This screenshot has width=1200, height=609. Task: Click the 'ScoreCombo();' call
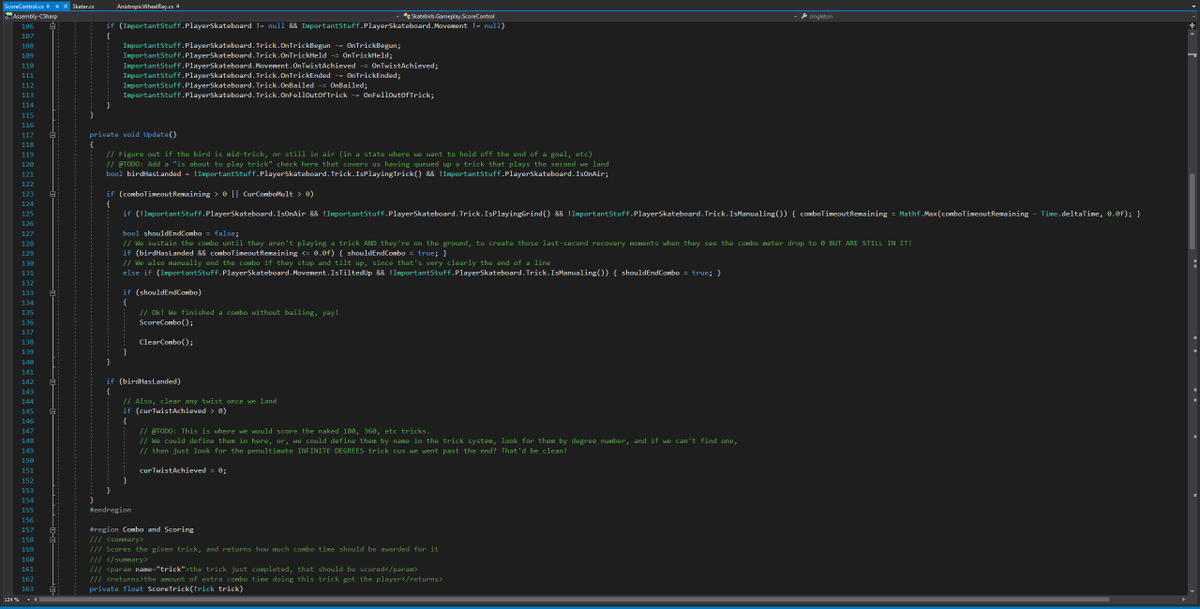pos(166,322)
